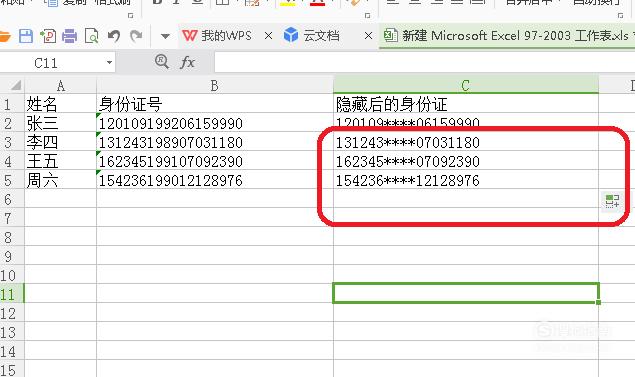
Task: Click the Print icon
Action: click(x=69, y=36)
